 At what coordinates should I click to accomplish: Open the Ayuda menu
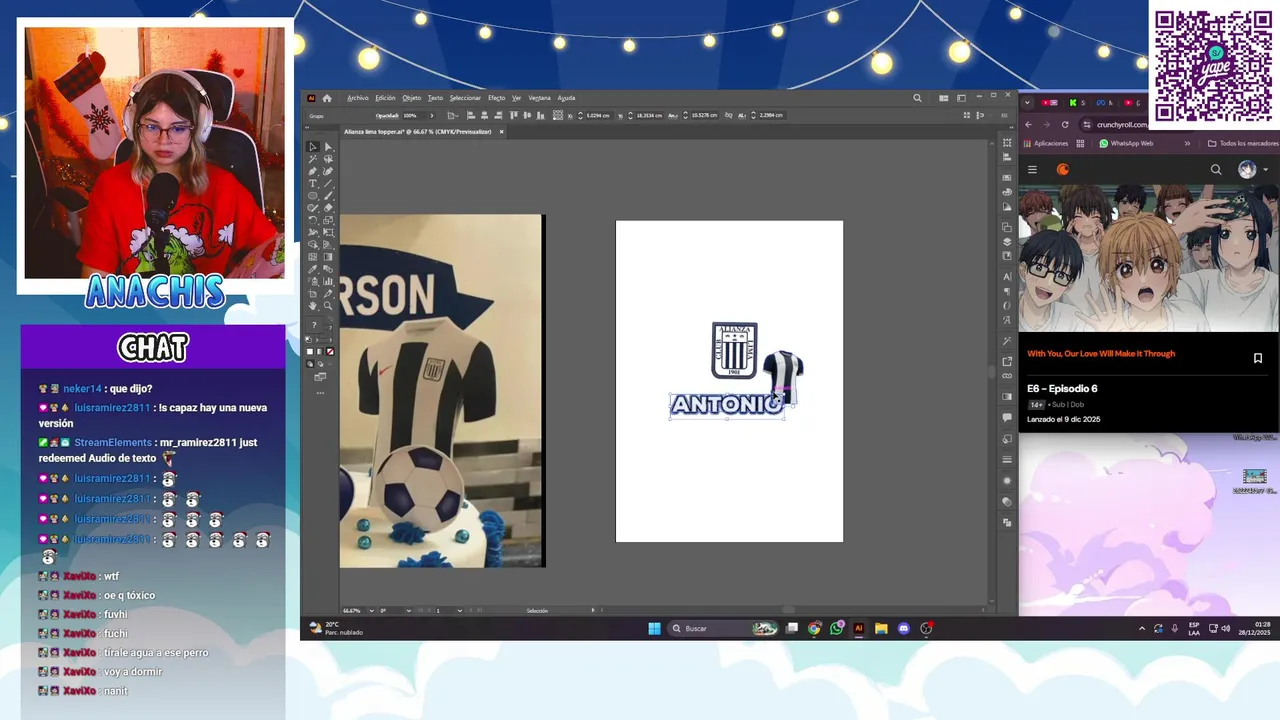click(x=566, y=98)
